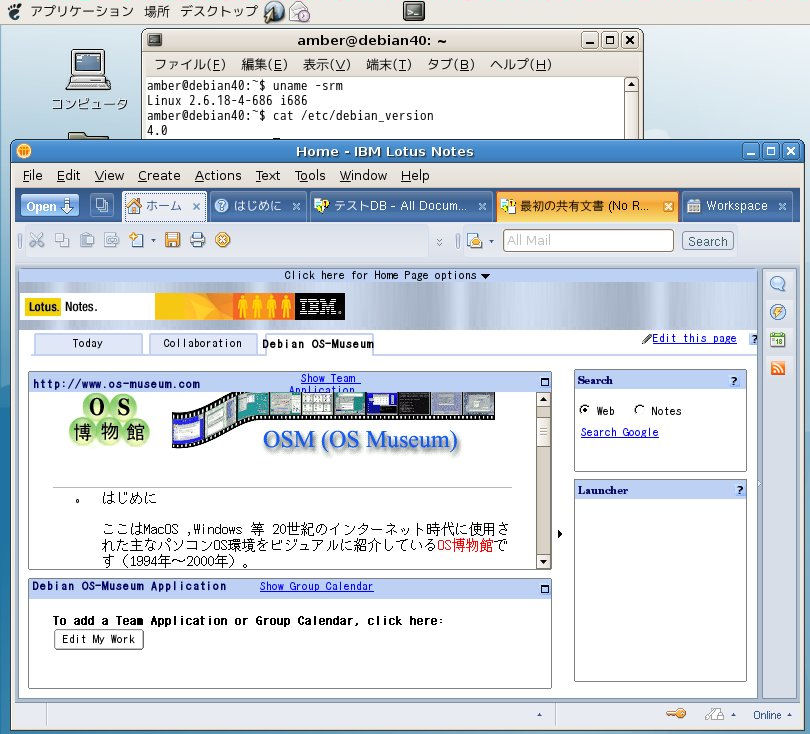Open arrow beside access level status icon

tap(734, 715)
